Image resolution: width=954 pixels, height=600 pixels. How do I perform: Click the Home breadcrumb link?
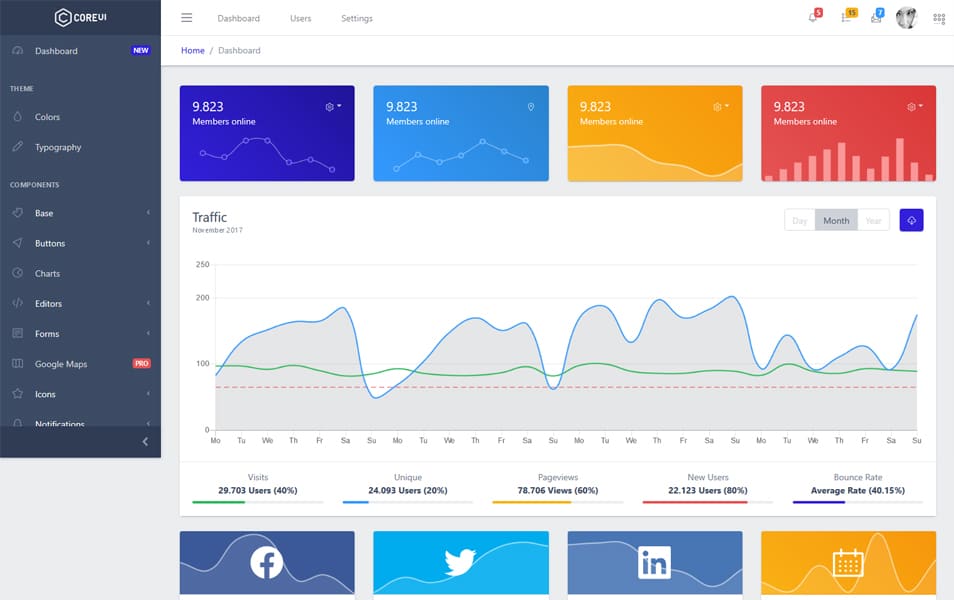click(192, 50)
